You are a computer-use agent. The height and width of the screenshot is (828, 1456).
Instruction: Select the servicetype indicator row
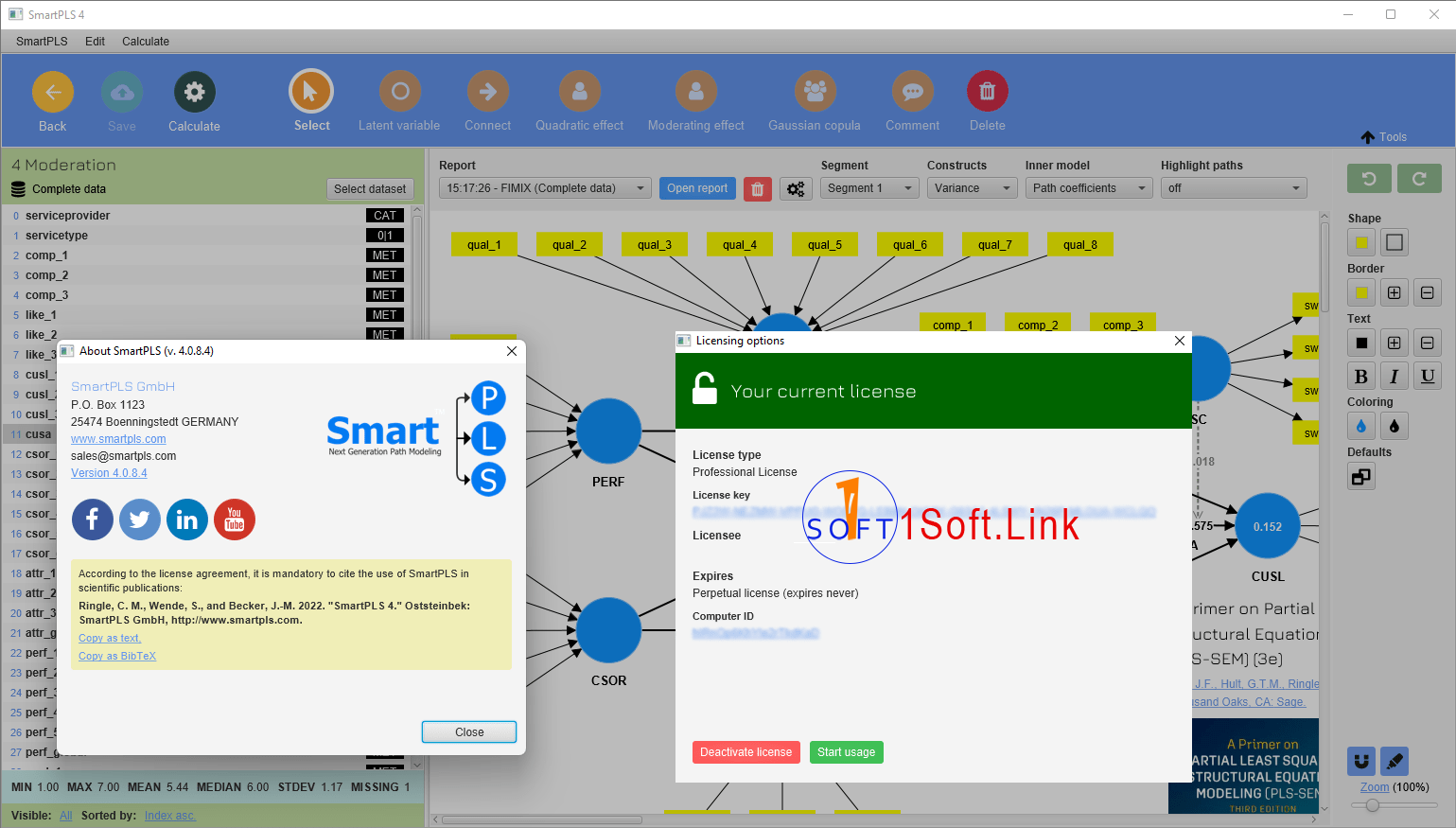click(208, 236)
